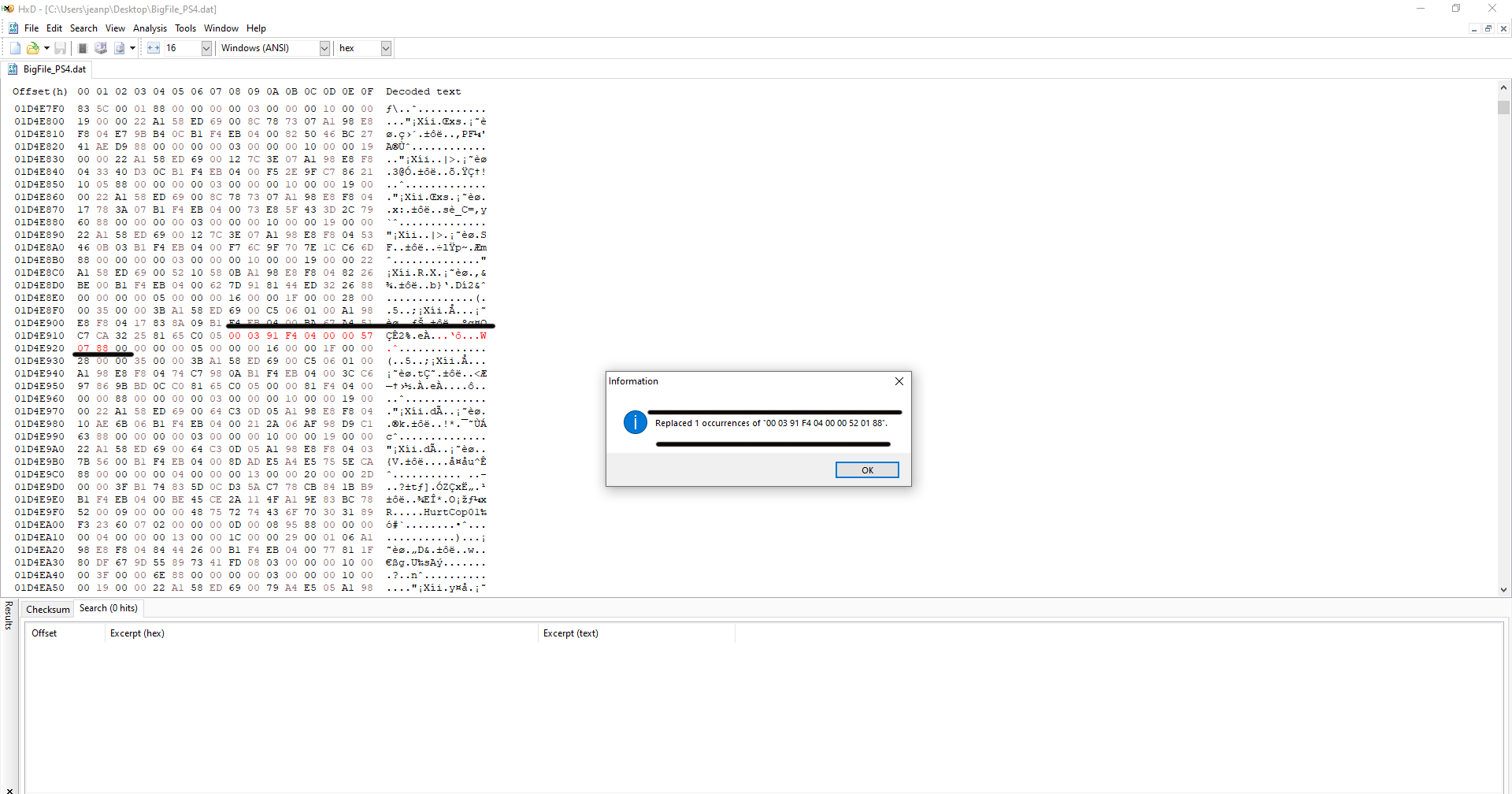Click OK in the Information dialog
The image size is (1512, 794).
(x=867, y=470)
